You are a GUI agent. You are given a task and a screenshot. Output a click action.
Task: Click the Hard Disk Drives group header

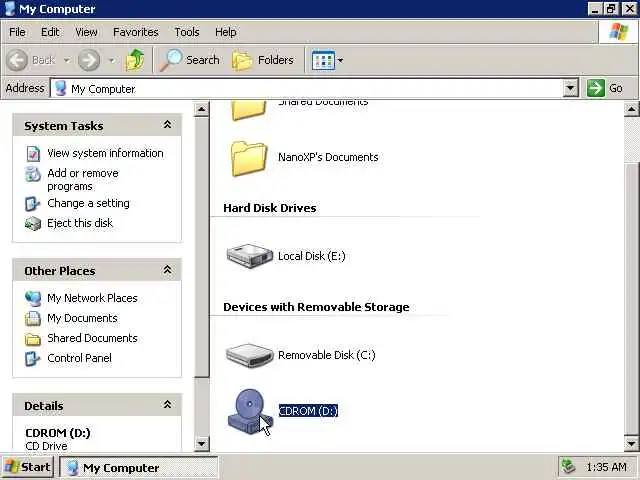coord(270,208)
